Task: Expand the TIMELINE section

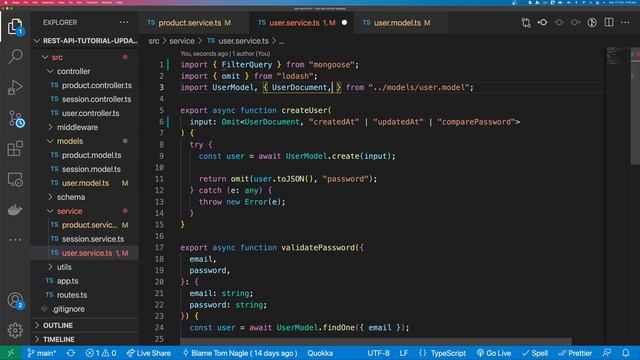Action: point(86,339)
